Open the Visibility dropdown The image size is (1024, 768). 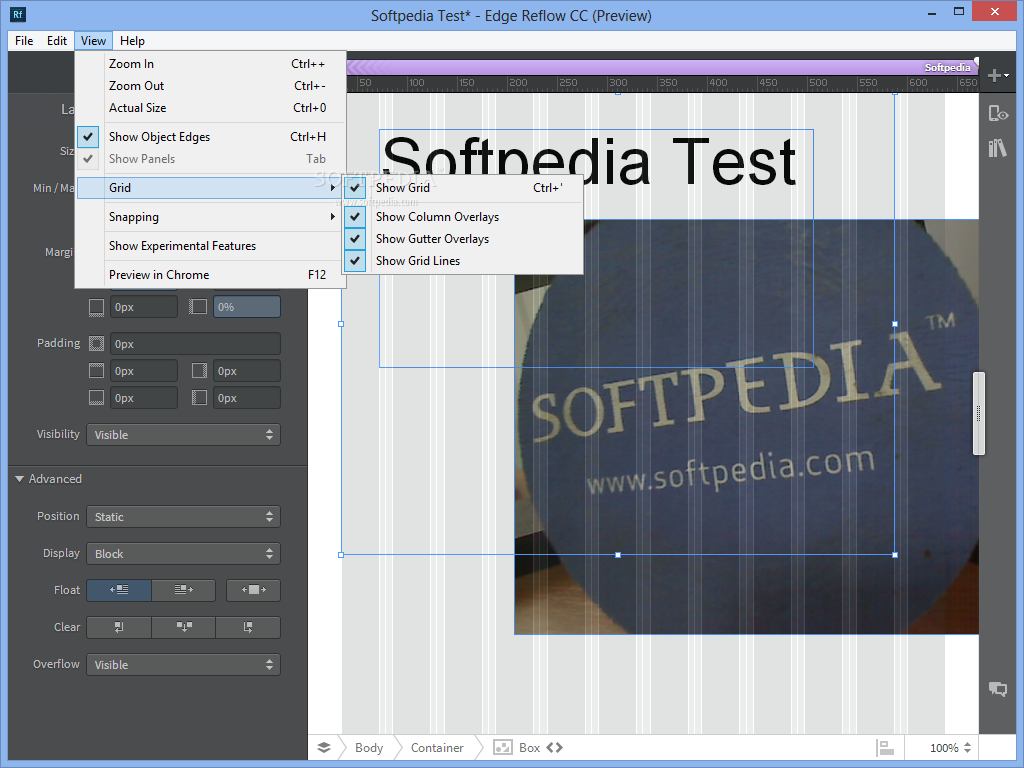tap(184, 435)
